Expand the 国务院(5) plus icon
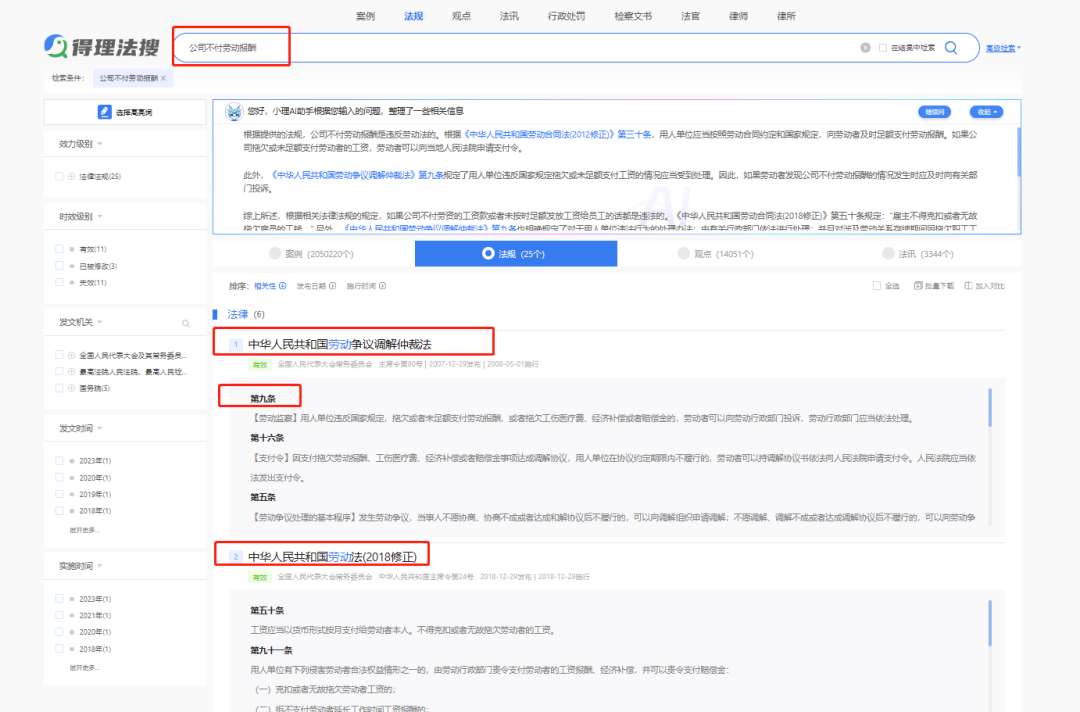This screenshot has height=712, width=1080. tap(72, 388)
